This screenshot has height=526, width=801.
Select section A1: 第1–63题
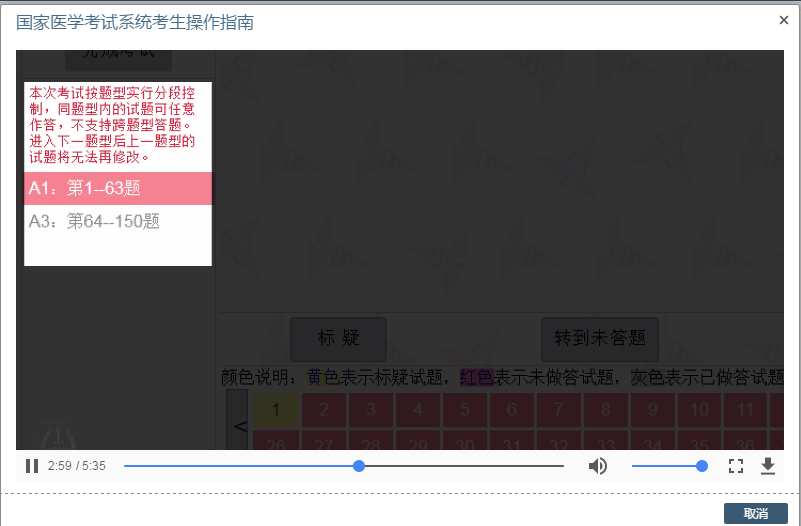tap(118, 188)
